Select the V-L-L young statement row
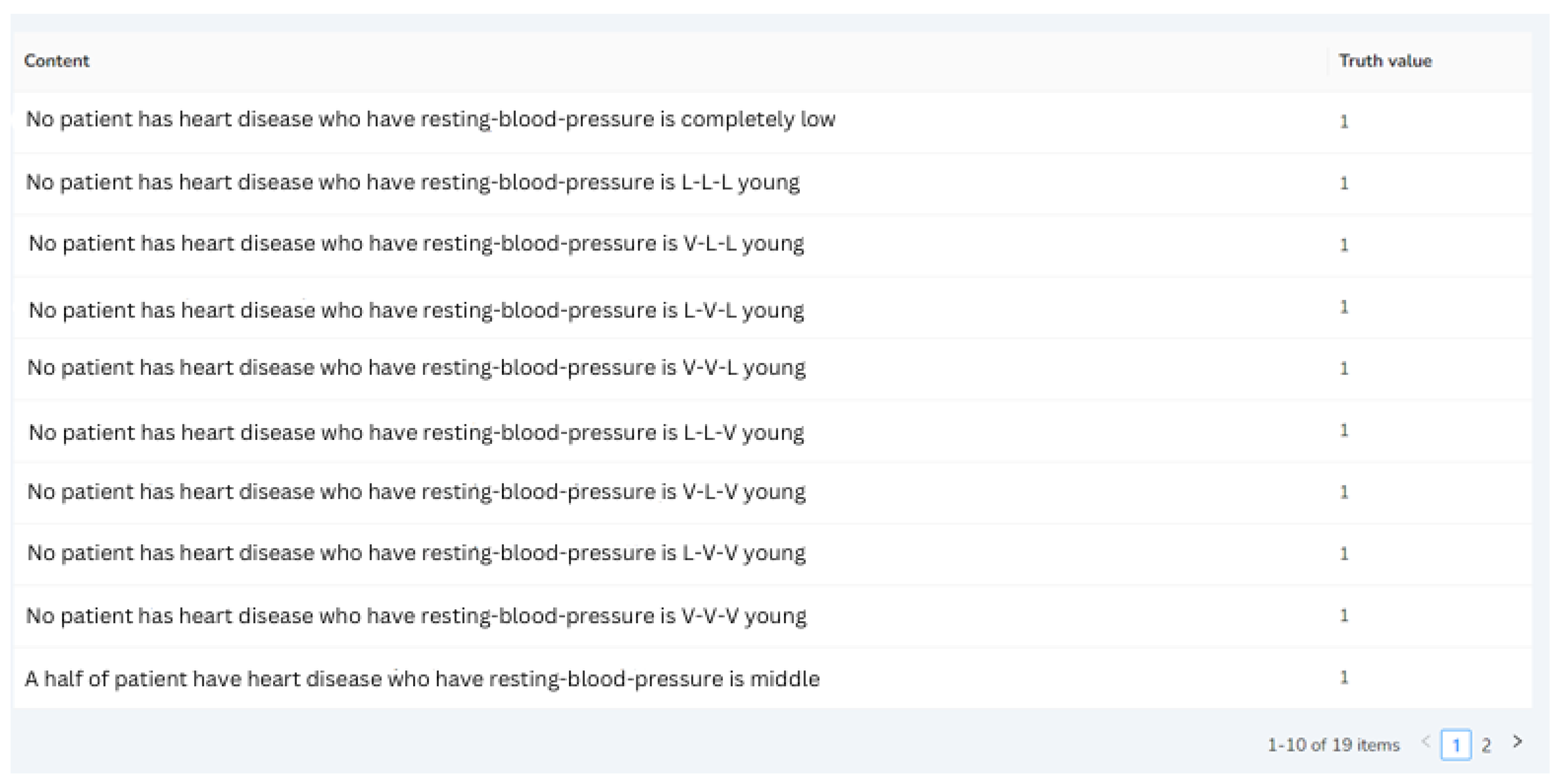Viewport: 1561px width, 784px height. coord(416,244)
